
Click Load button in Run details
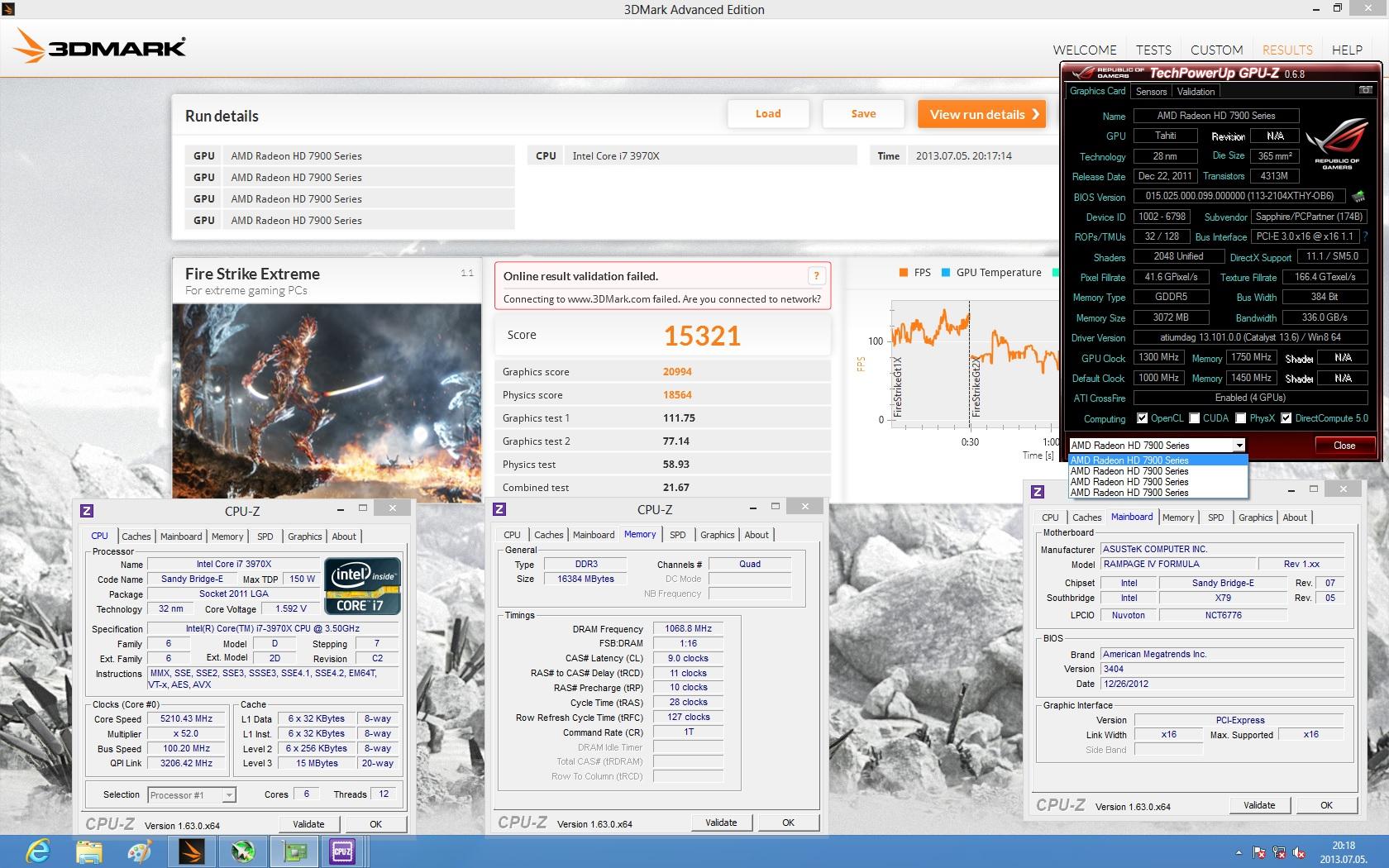point(767,114)
